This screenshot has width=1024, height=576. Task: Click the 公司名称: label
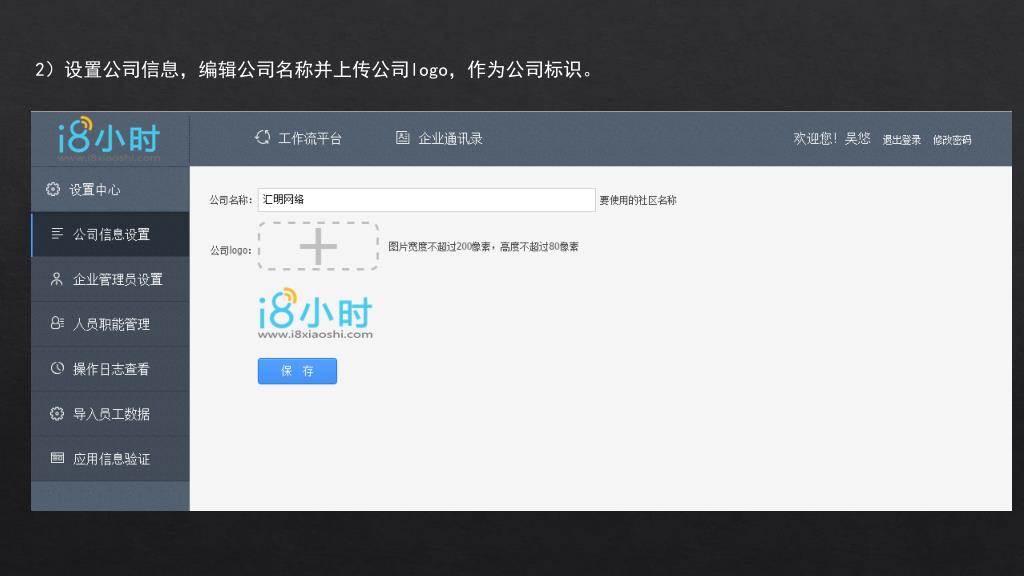(x=231, y=200)
